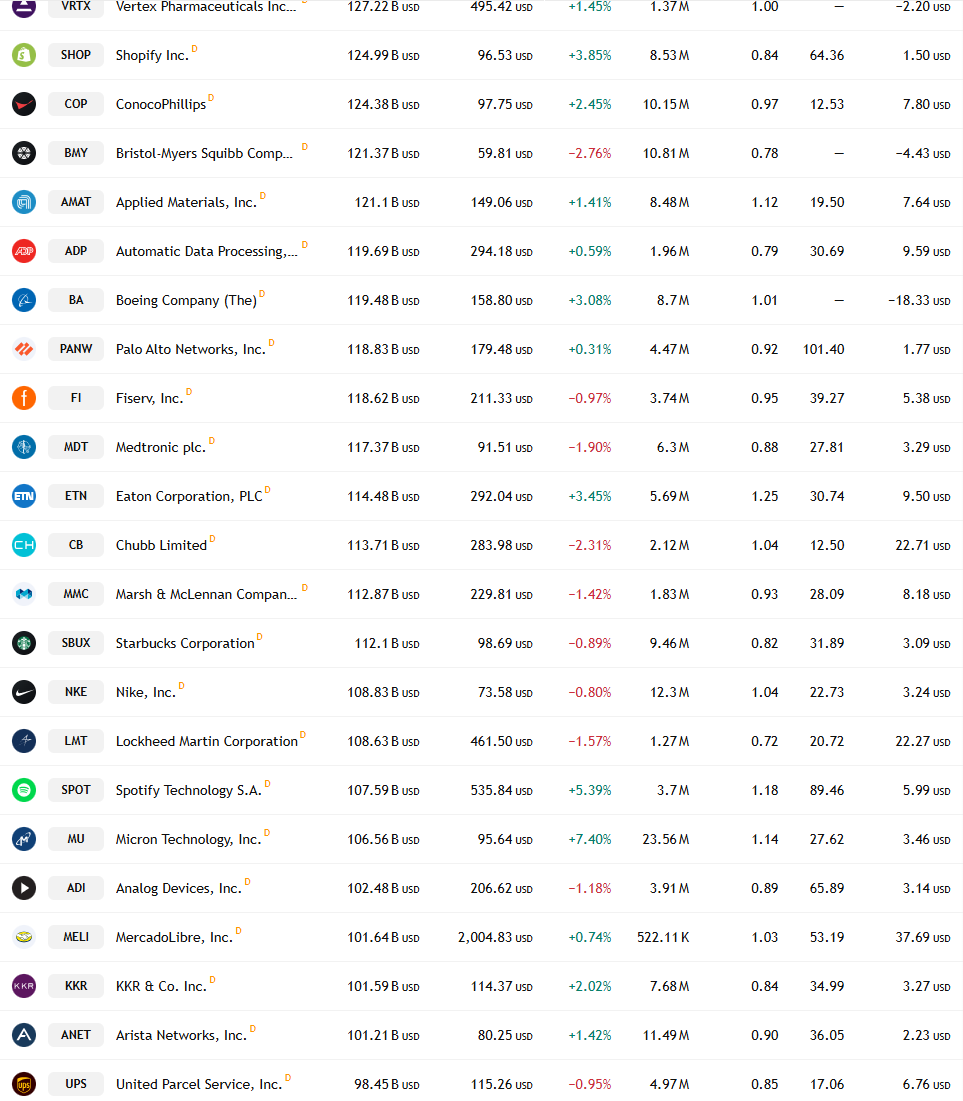The width and height of the screenshot is (963, 1101).
Task: Open the Starbucks Corporation link
Action: coord(185,643)
